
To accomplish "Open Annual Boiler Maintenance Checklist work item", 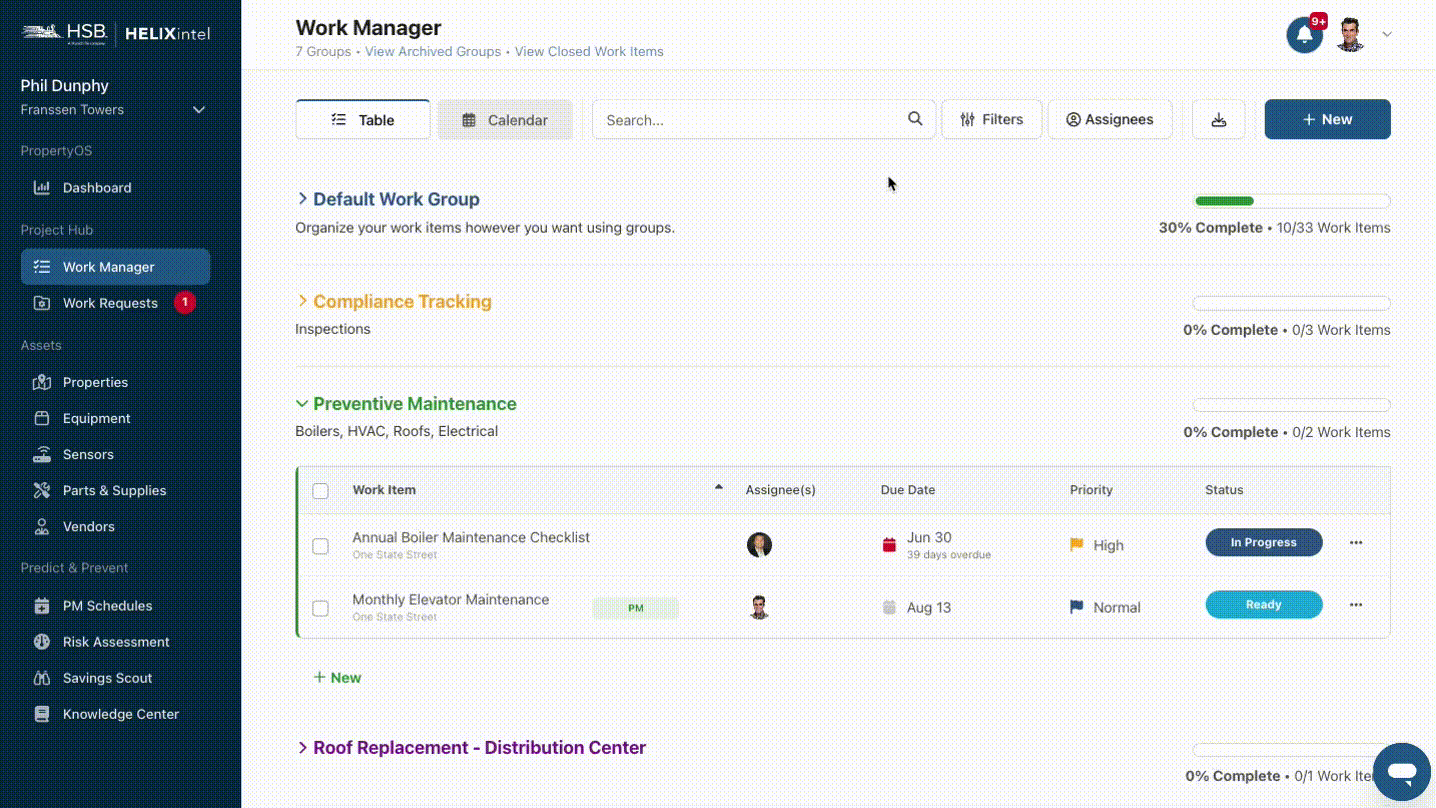I will tap(471, 537).
